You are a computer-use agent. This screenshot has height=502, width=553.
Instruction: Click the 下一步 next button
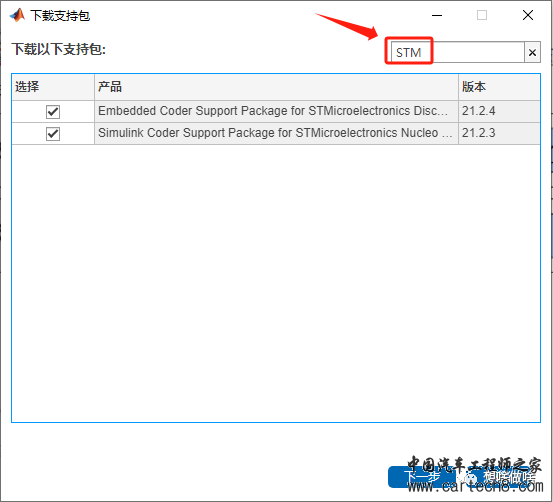point(421,477)
